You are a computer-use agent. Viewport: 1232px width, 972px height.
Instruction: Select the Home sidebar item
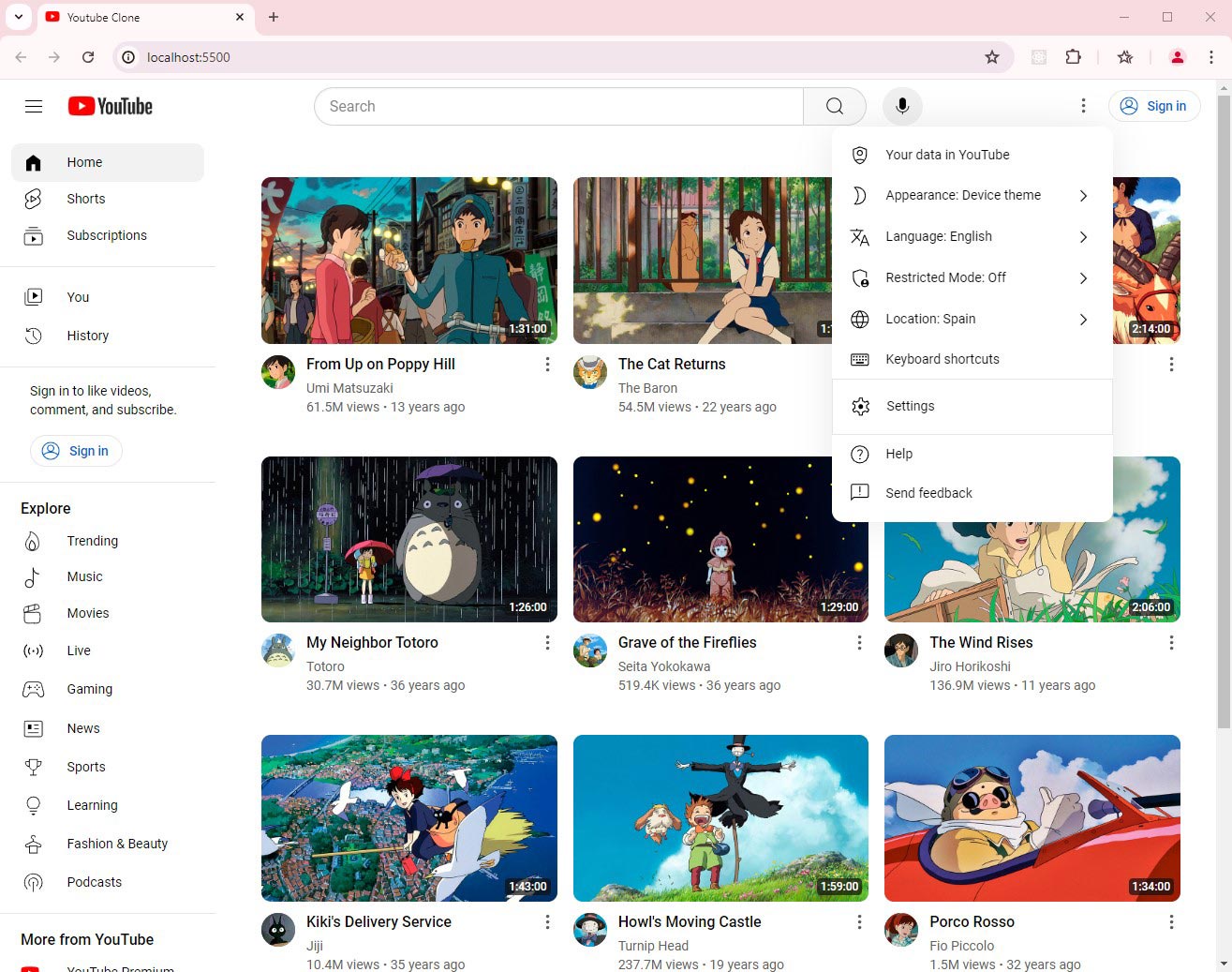point(108,162)
